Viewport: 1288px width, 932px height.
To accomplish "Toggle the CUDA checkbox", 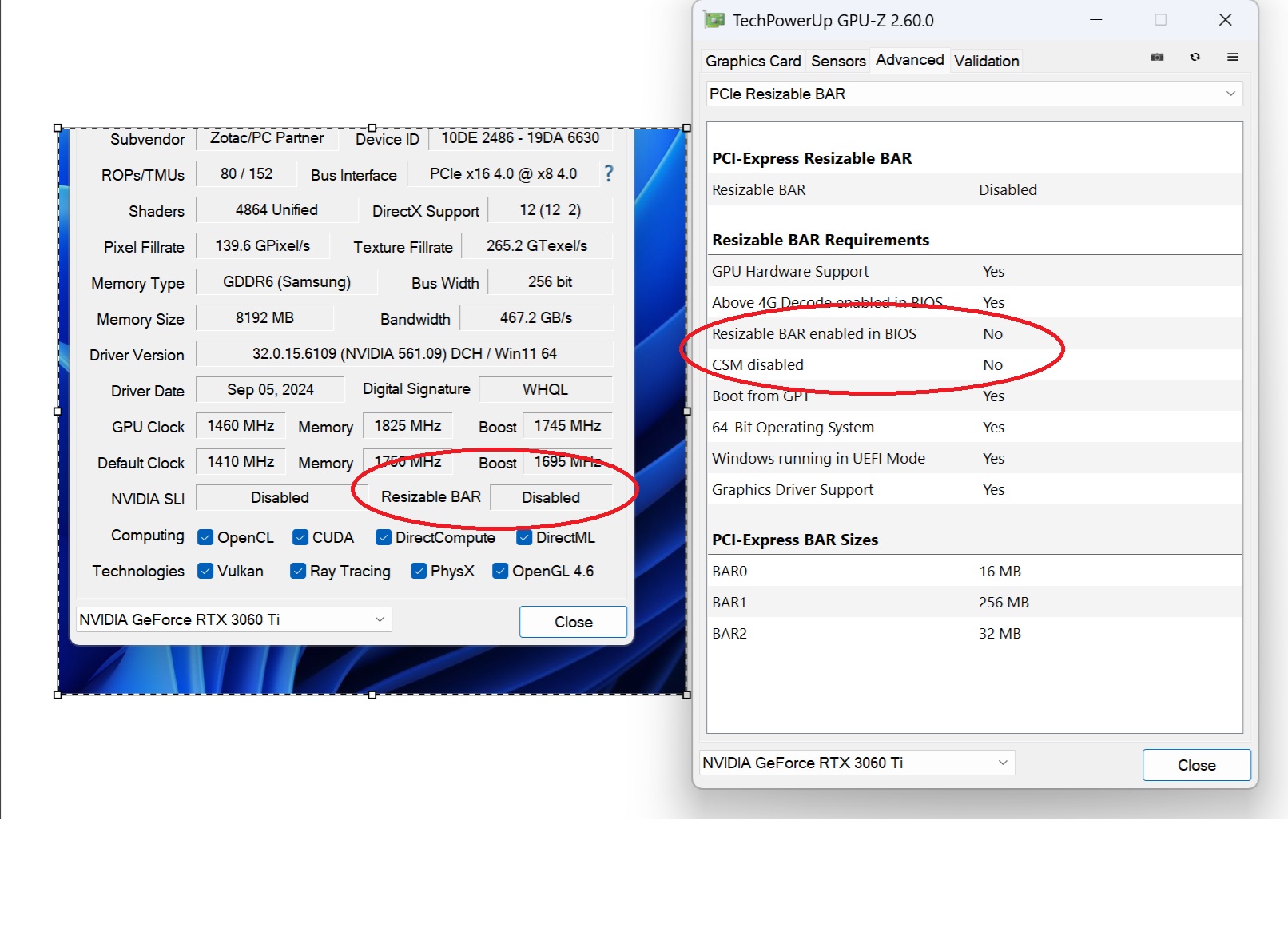I will tap(300, 537).
